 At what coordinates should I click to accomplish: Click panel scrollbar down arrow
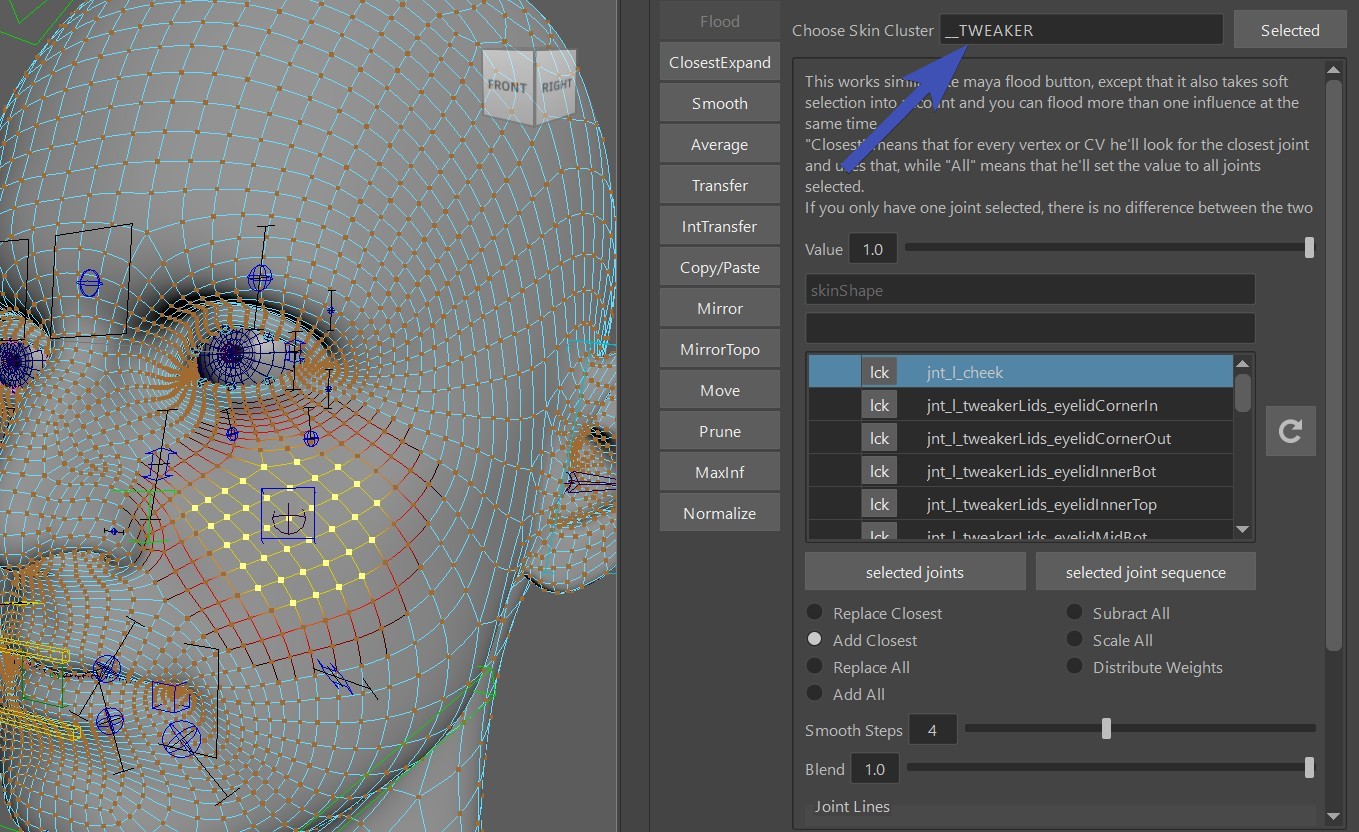[x=1333, y=817]
